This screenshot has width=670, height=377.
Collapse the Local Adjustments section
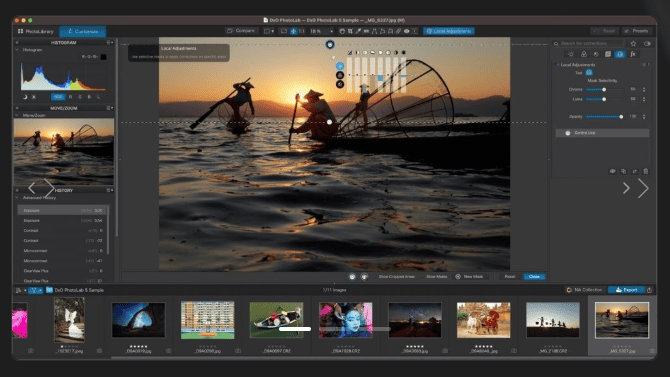coord(557,65)
